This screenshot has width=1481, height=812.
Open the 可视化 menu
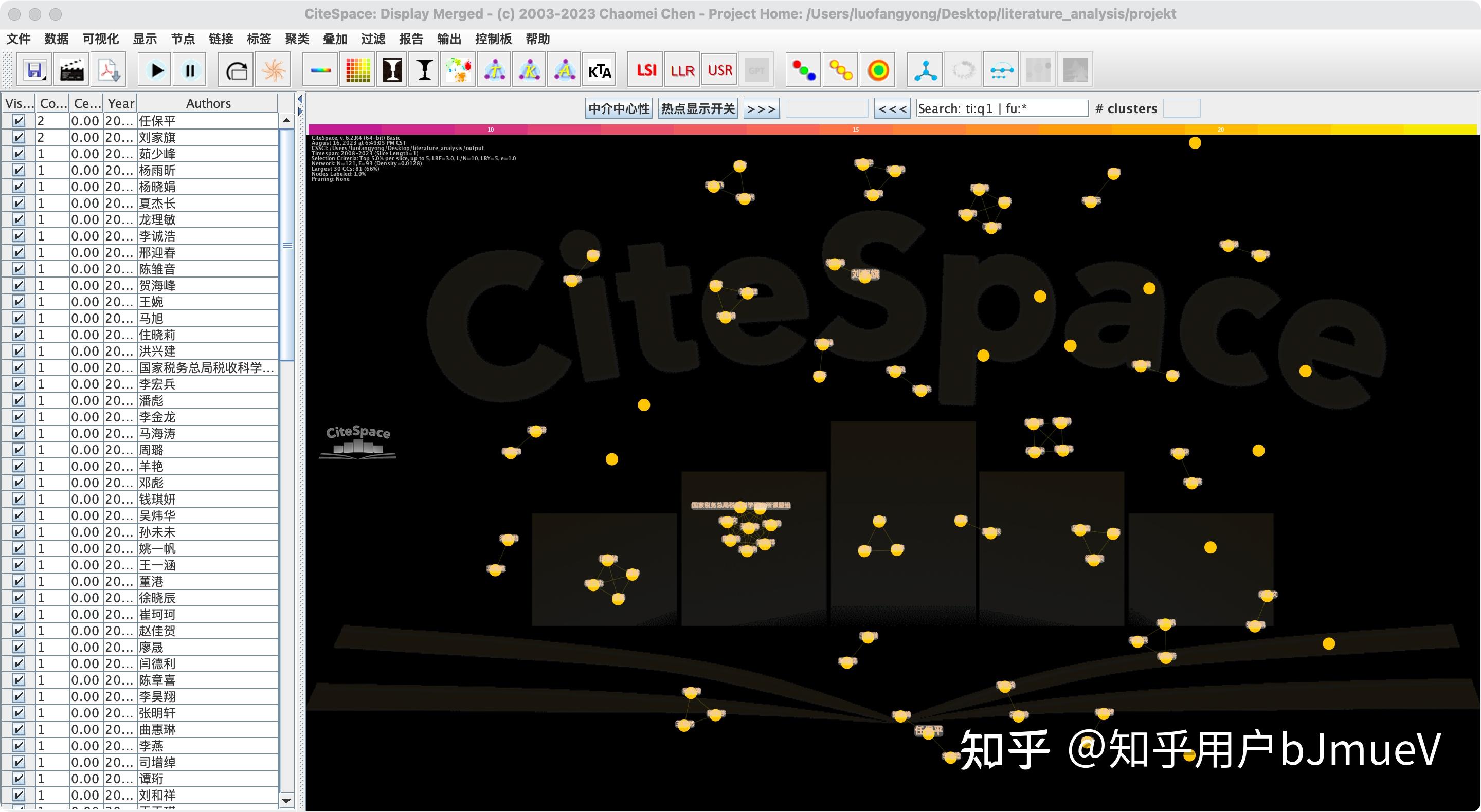point(101,39)
